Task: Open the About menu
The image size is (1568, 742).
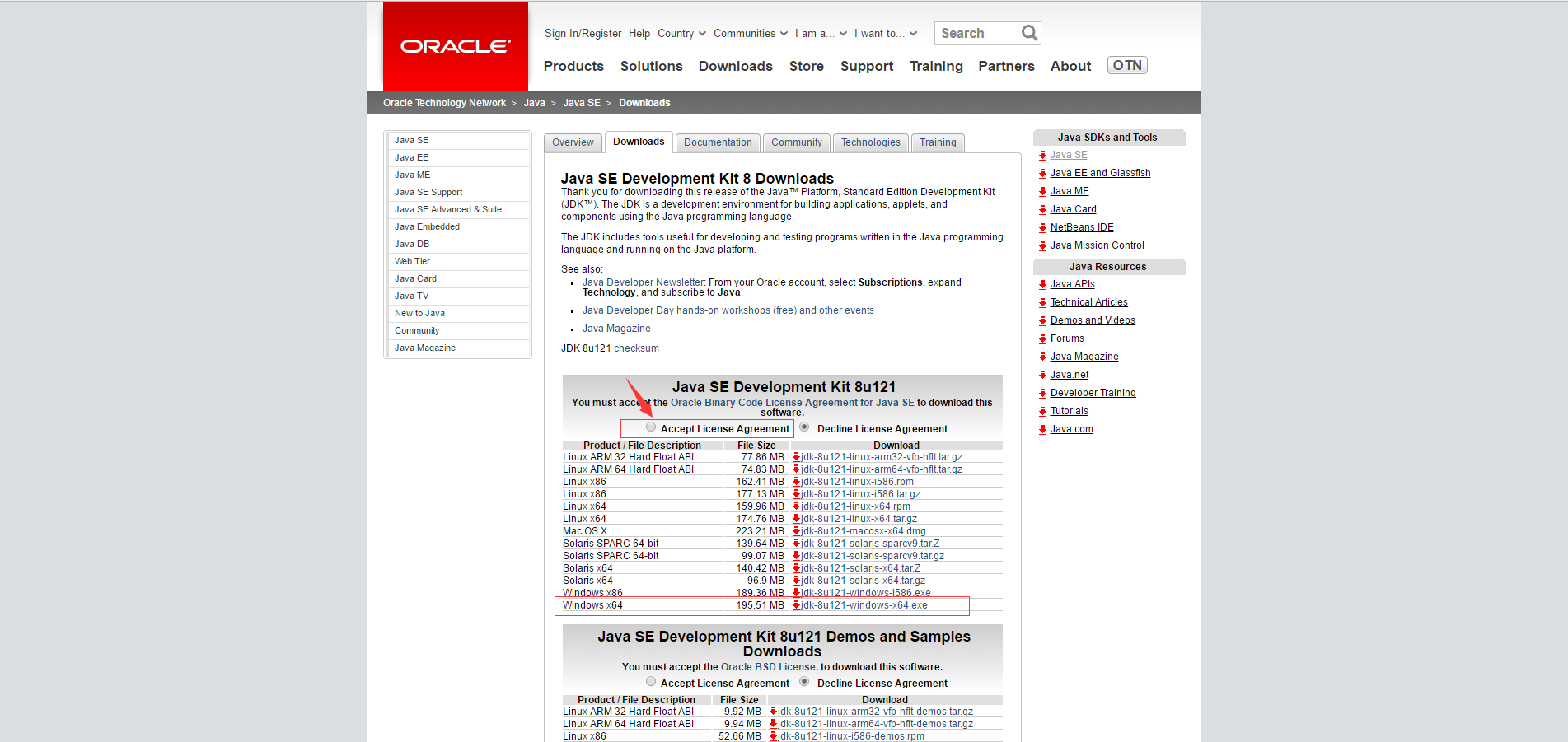Action: [1070, 66]
